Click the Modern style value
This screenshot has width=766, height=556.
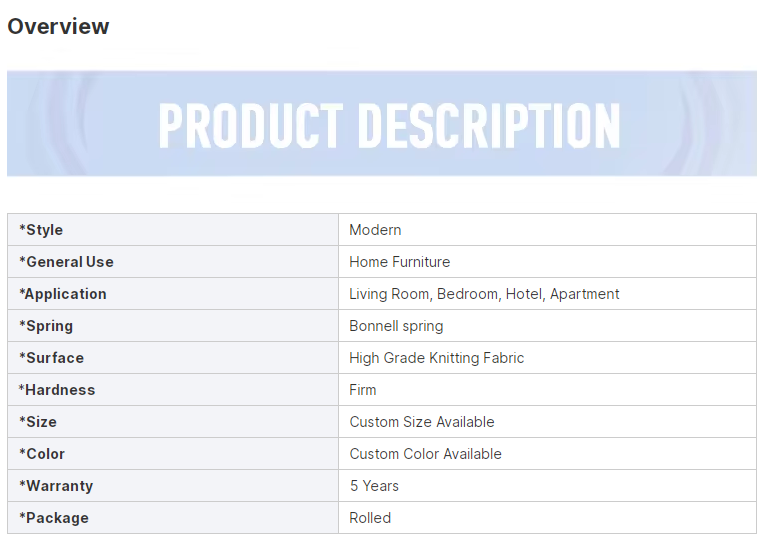coord(375,230)
